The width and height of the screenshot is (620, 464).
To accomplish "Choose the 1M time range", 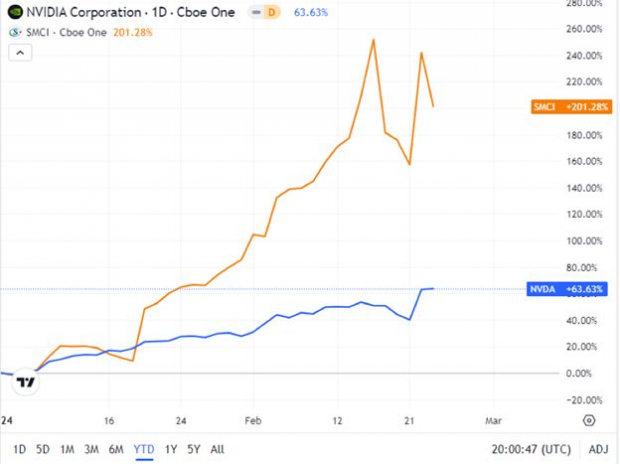I will click(67, 449).
